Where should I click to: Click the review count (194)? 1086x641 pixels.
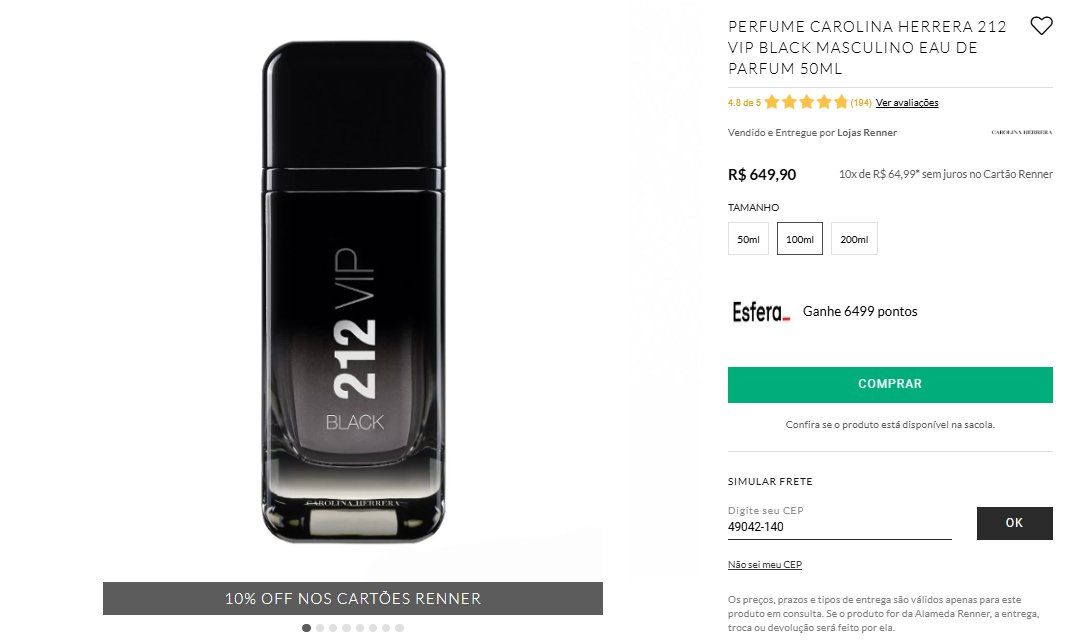click(x=861, y=103)
